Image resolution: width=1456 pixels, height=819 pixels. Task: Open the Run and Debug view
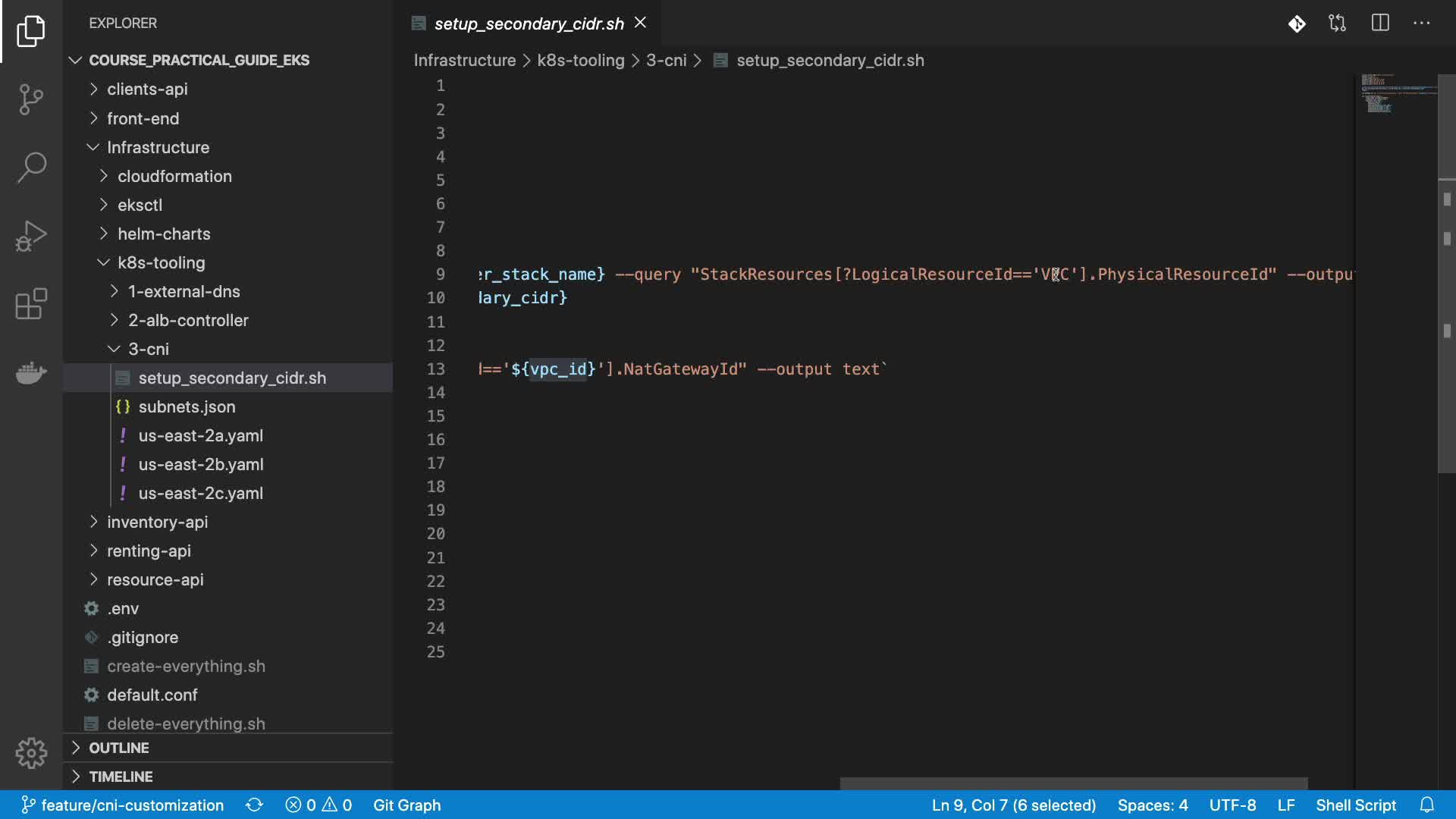click(31, 236)
